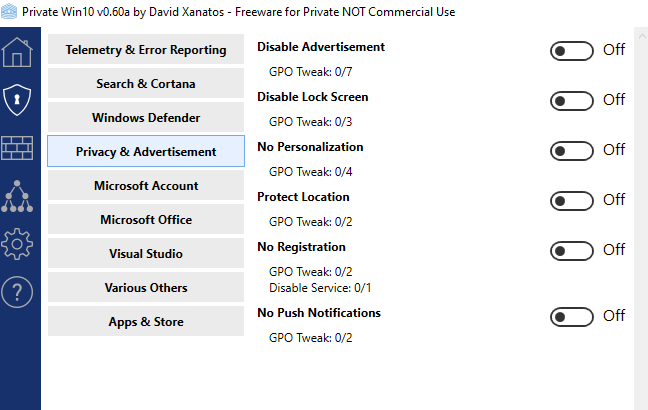The width and height of the screenshot is (648, 410).
Task: Open settings via gear sidebar icon
Action: 18,243
